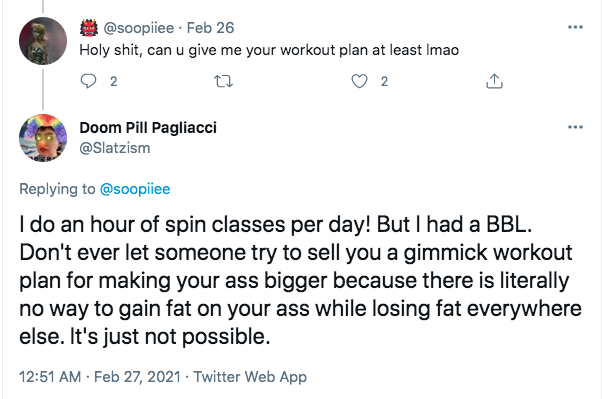Image resolution: width=602 pixels, height=399 pixels.
Task: Click like count 2 on first tweet
Action: 384,81
